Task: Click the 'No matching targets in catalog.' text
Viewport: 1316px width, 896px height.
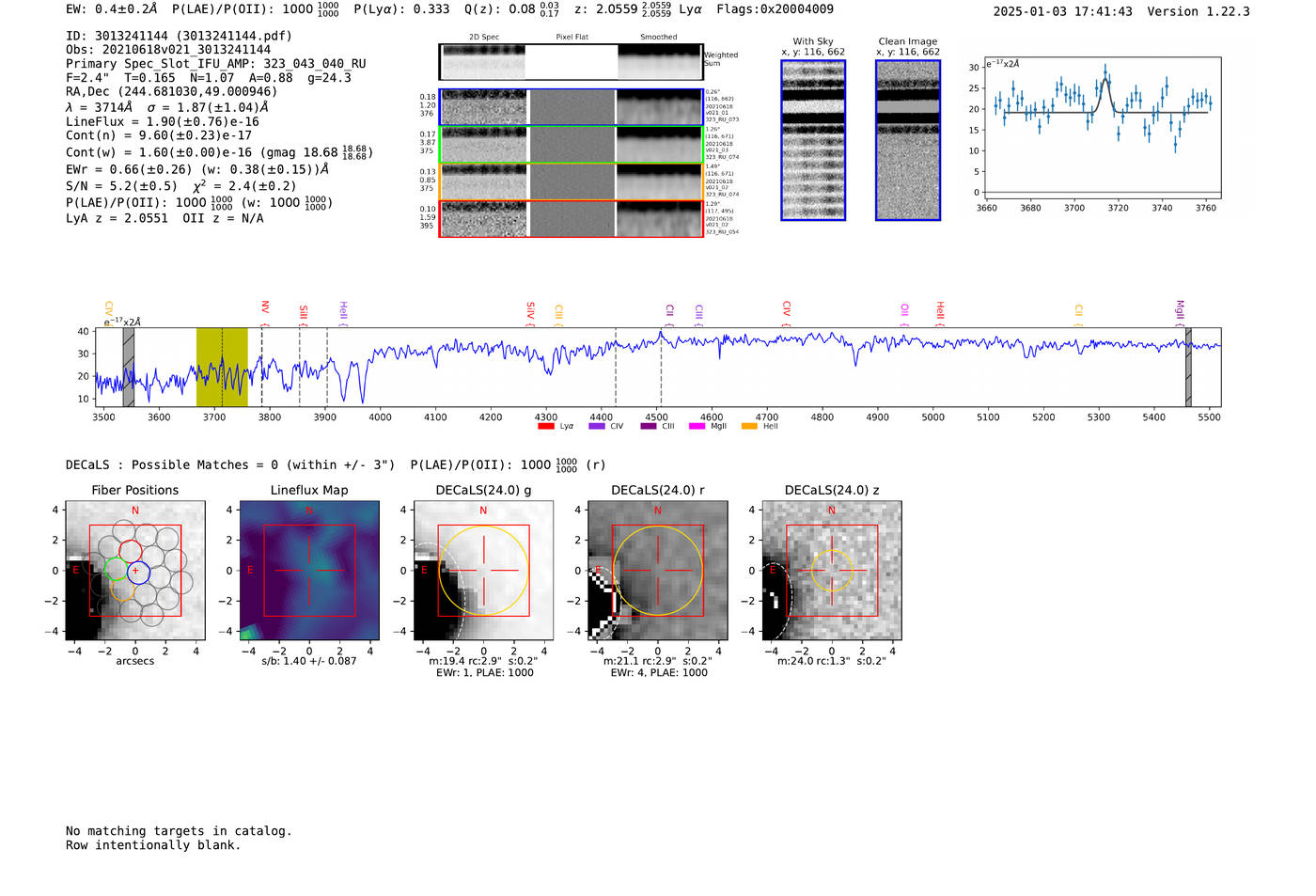Action: [179, 831]
